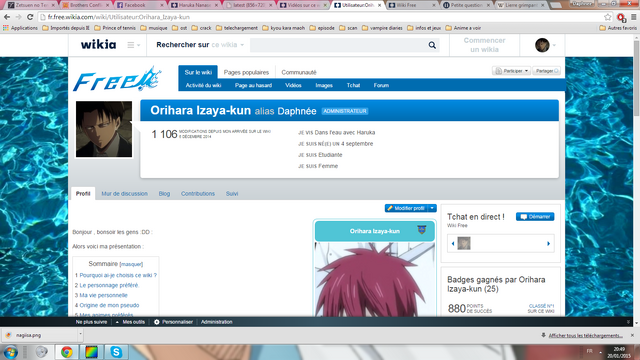640x360 pixels.
Task: Start chat with Démarrer button
Action: 535,217
